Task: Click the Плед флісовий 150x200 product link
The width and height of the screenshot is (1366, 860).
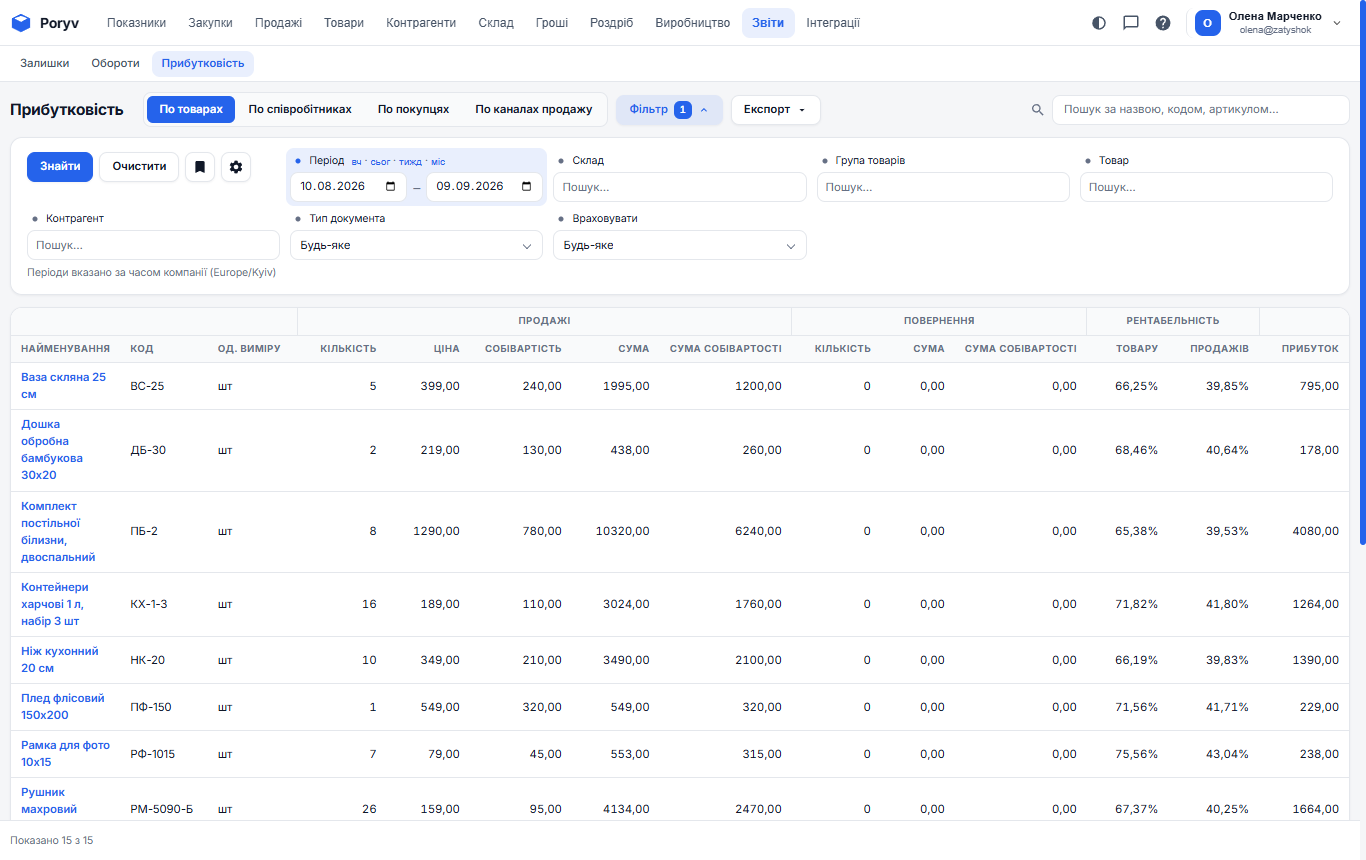Action: [65, 706]
